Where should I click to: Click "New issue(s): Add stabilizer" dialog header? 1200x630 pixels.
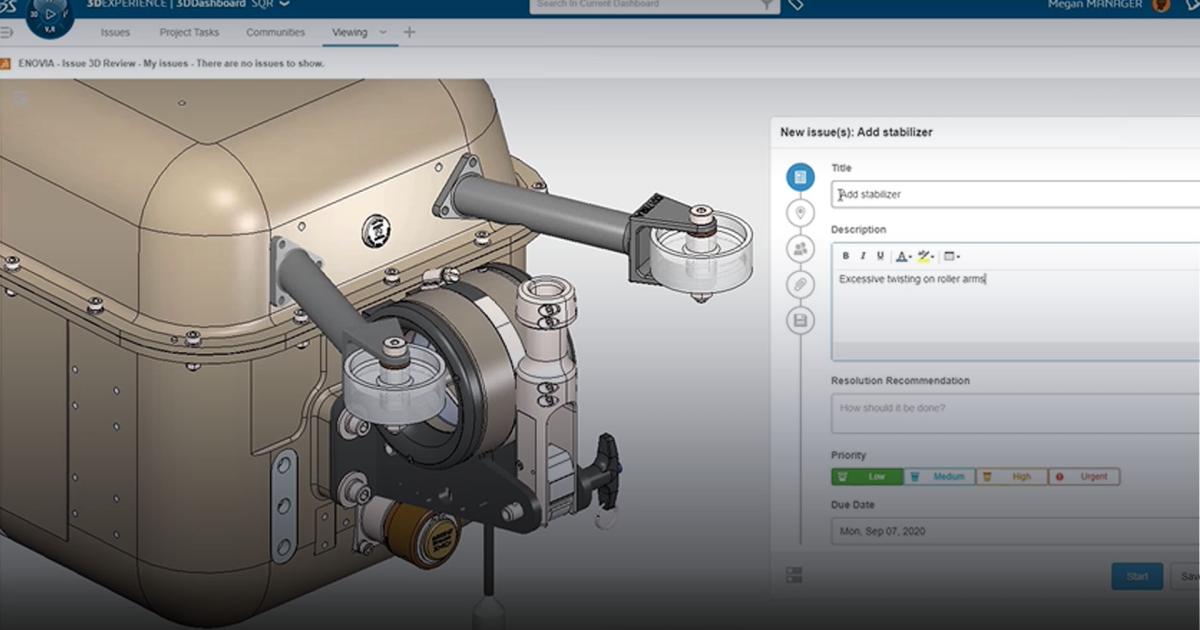[856, 132]
